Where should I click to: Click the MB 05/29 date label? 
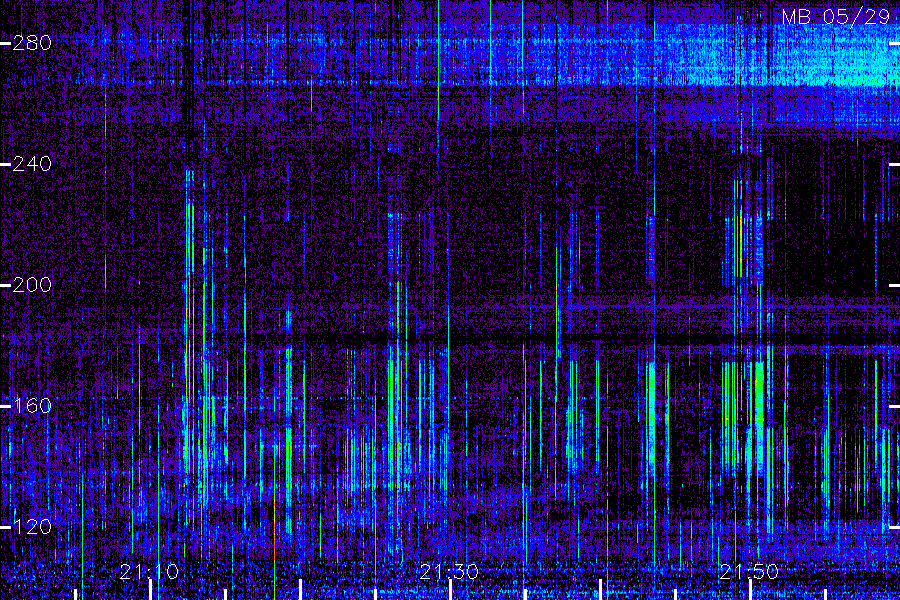point(836,17)
